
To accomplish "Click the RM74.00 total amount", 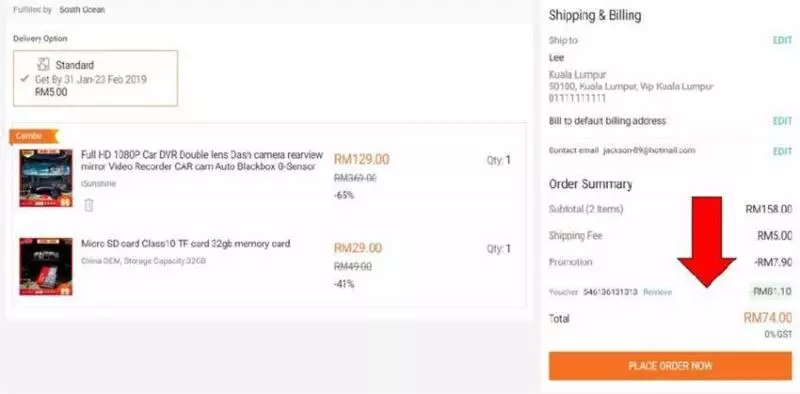I will [767, 318].
